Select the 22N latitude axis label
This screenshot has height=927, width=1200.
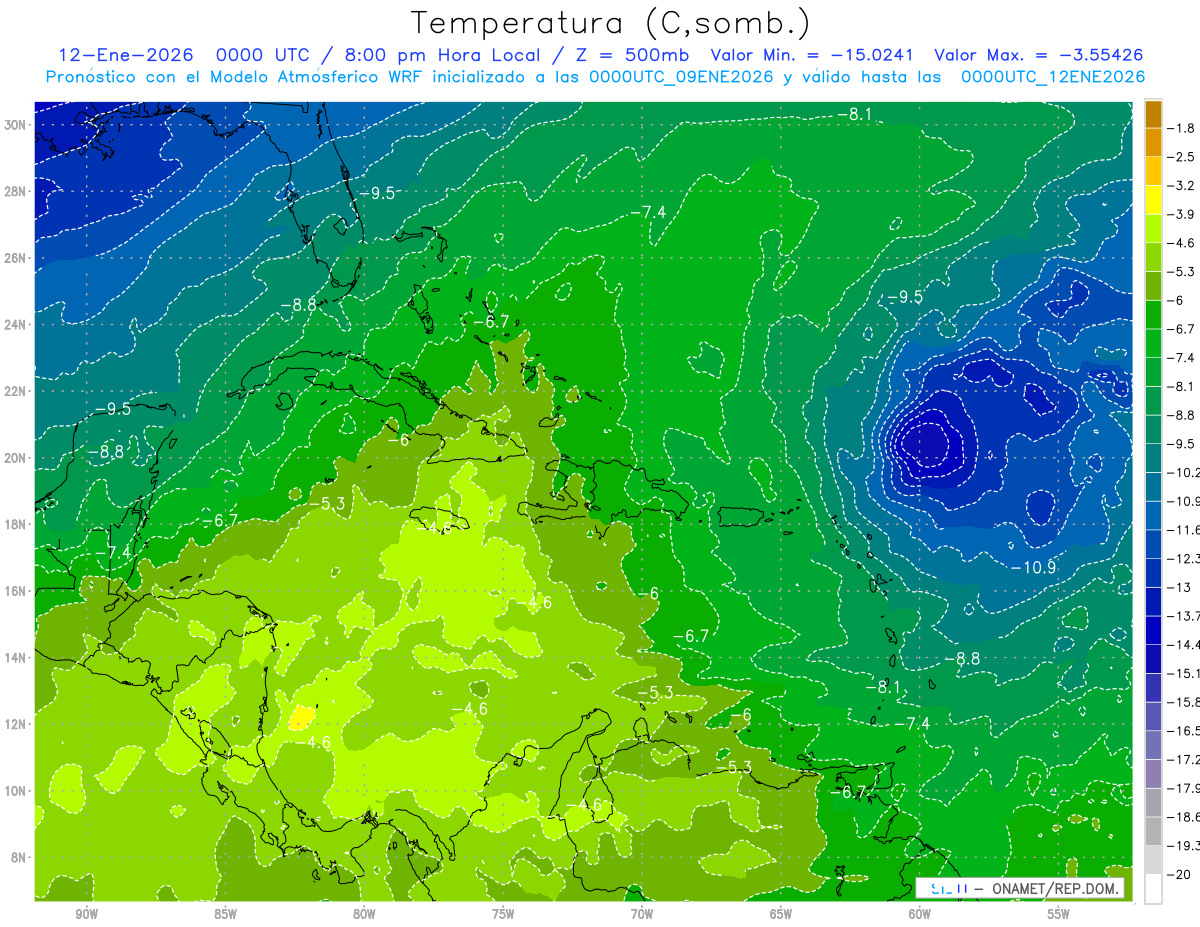coord(15,391)
